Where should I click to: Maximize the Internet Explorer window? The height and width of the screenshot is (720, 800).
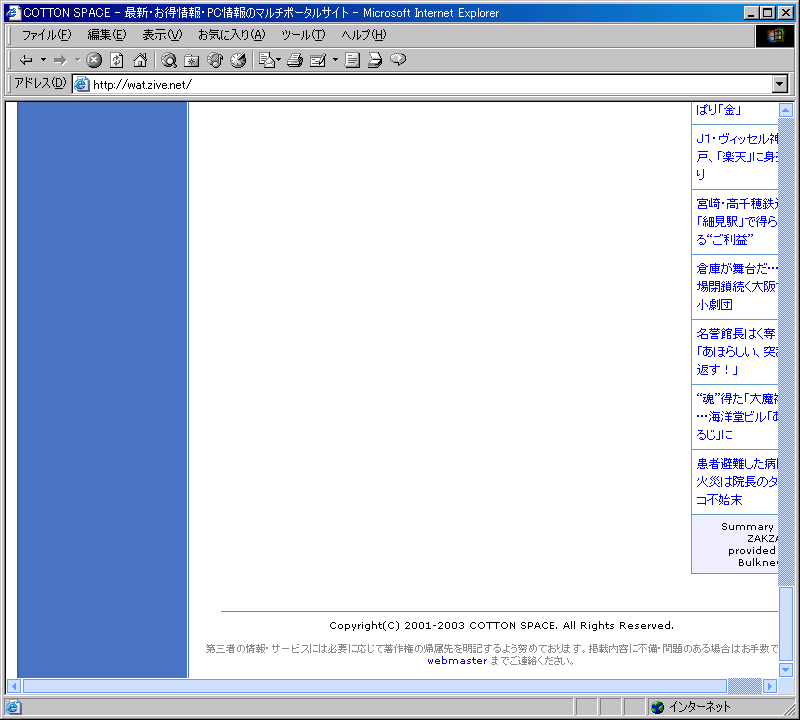[x=767, y=13]
